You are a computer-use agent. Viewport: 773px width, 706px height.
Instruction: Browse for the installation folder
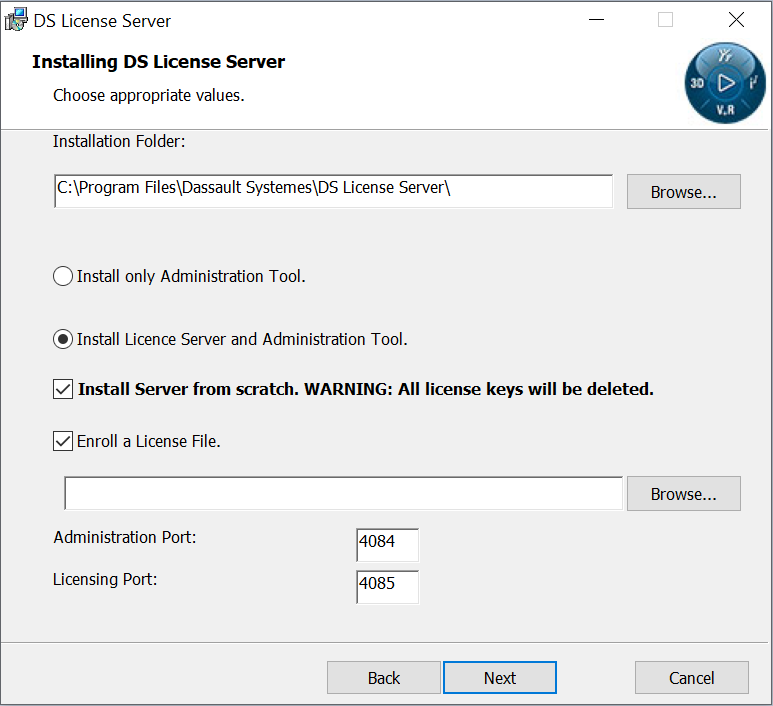point(683,191)
